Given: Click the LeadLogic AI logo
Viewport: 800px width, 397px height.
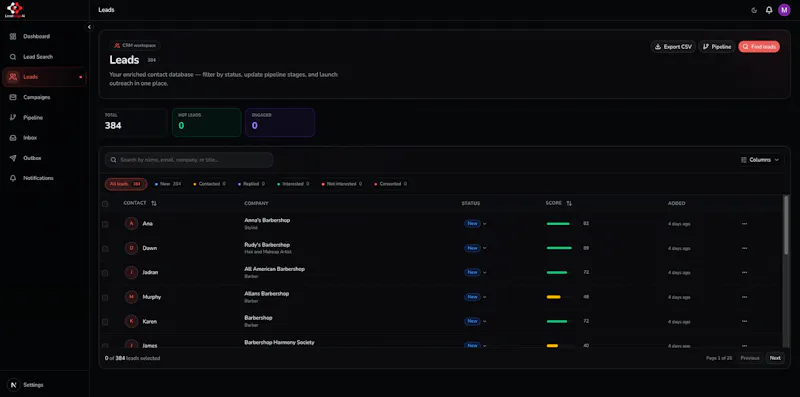Looking at the screenshot, I should [x=15, y=10].
